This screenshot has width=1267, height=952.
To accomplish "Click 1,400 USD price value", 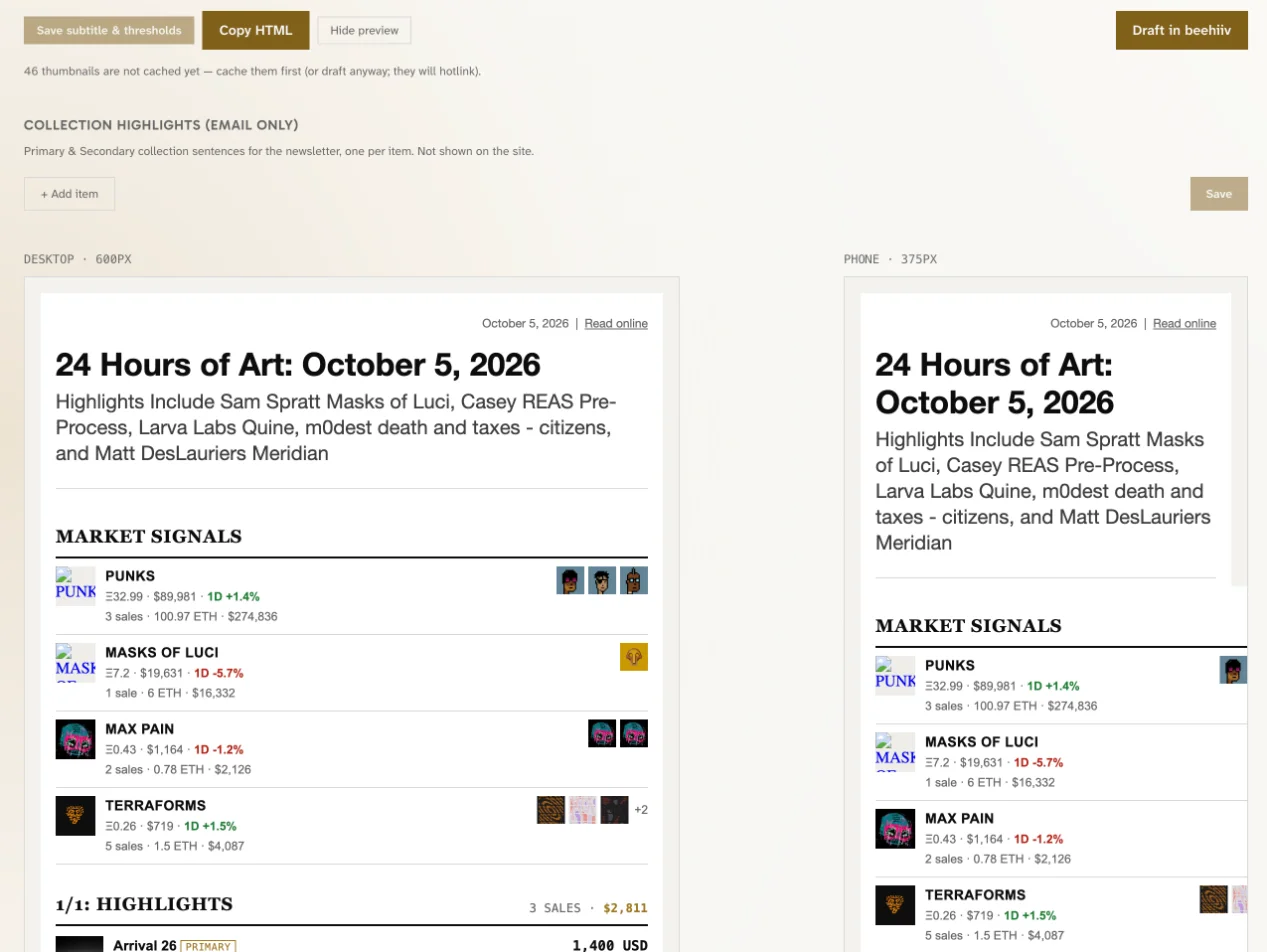I will pos(610,945).
